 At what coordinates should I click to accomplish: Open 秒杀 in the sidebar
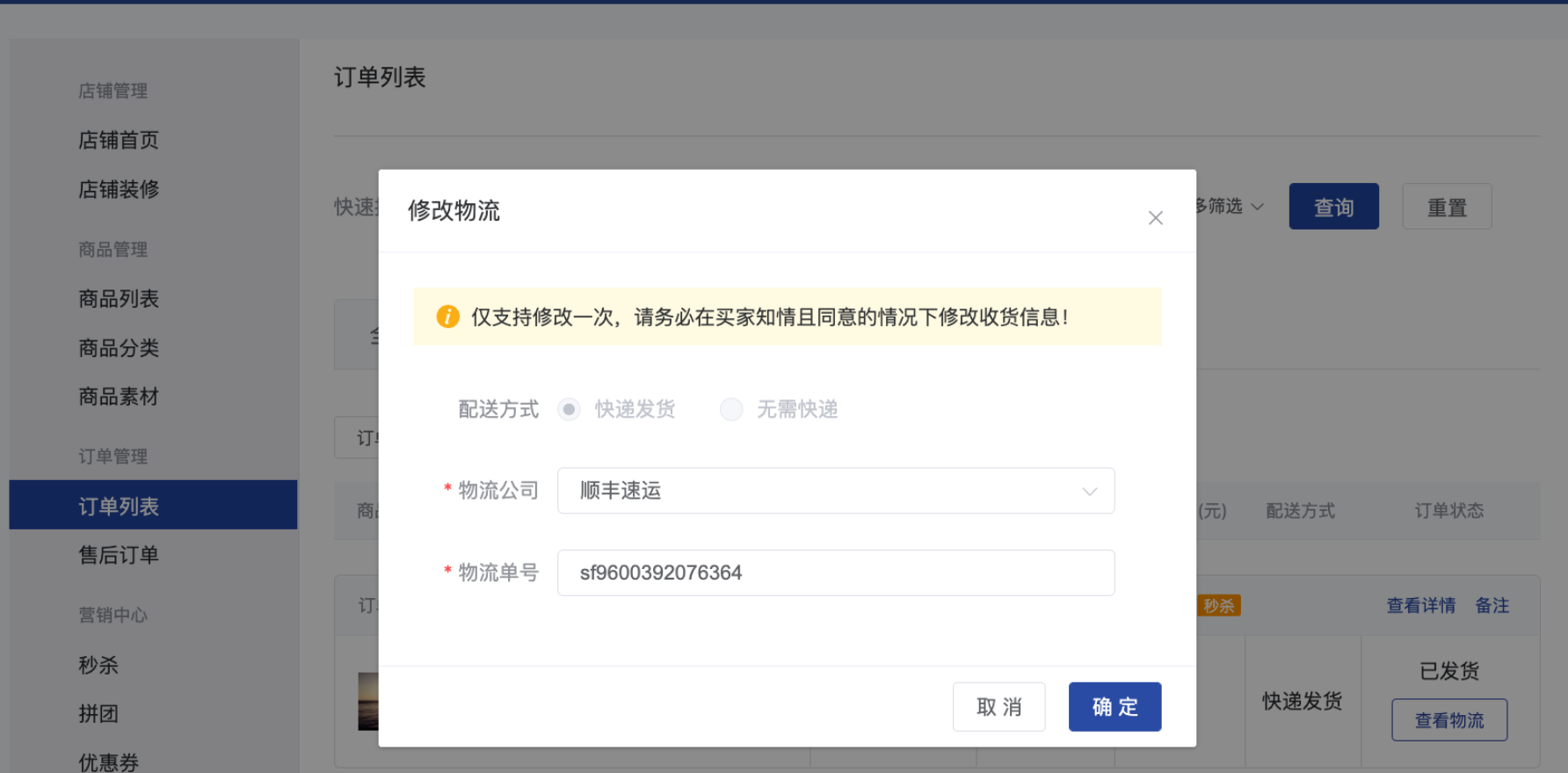point(98,665)
